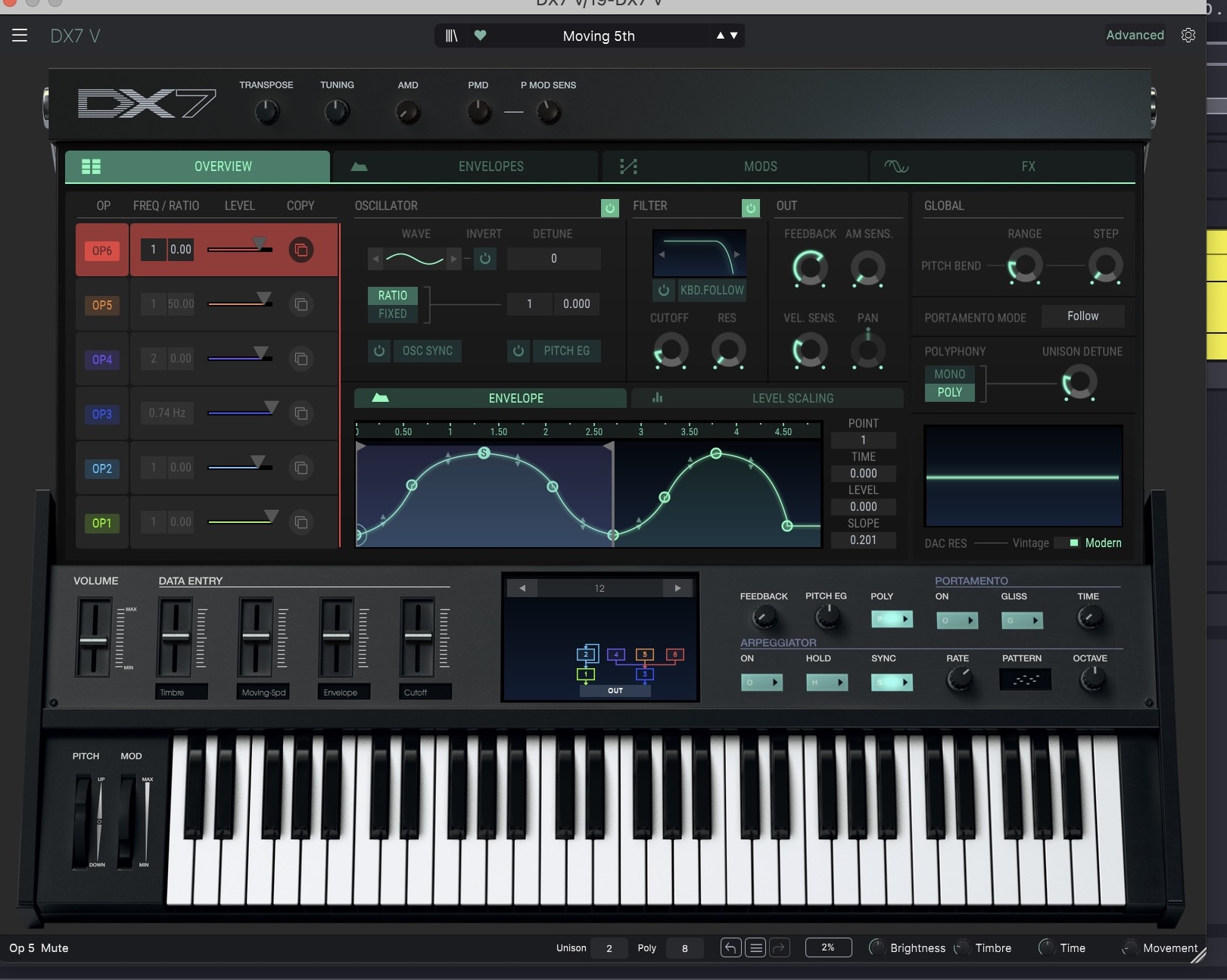This screenshot has width=1227, height=980.
Task: Copy operator OP4 settings
Action: click(x=301, y=359)
